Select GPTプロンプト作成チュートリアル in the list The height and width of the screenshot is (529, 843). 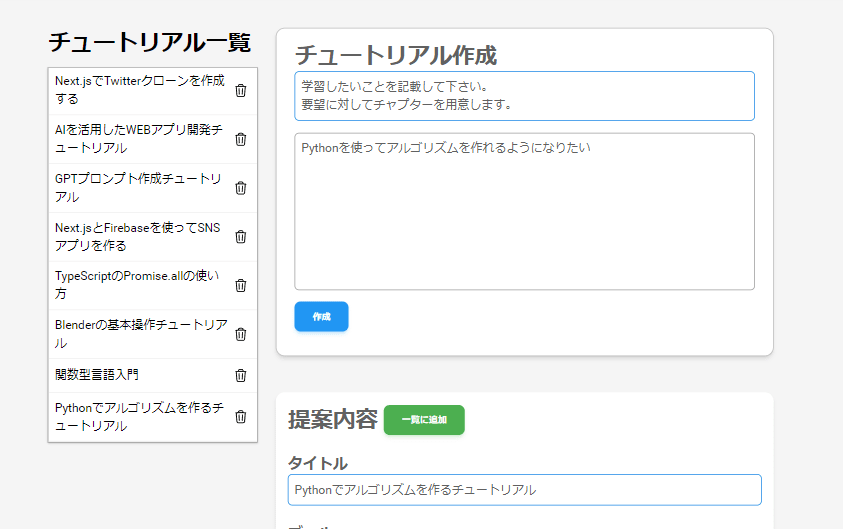click(x=138, y=188)
